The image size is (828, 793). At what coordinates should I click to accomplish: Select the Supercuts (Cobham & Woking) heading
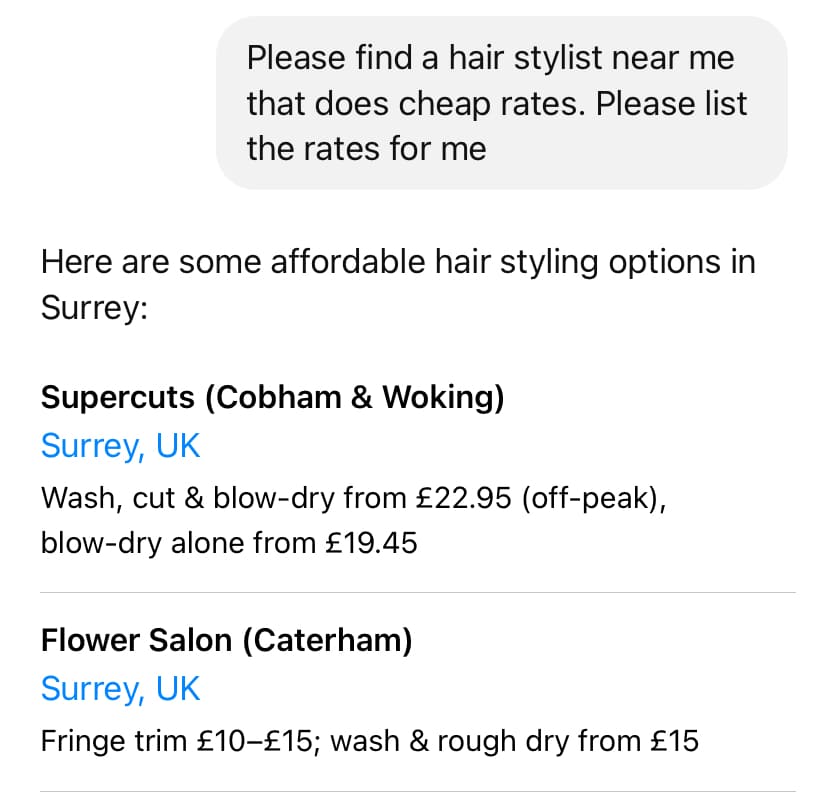click(272, 397)
